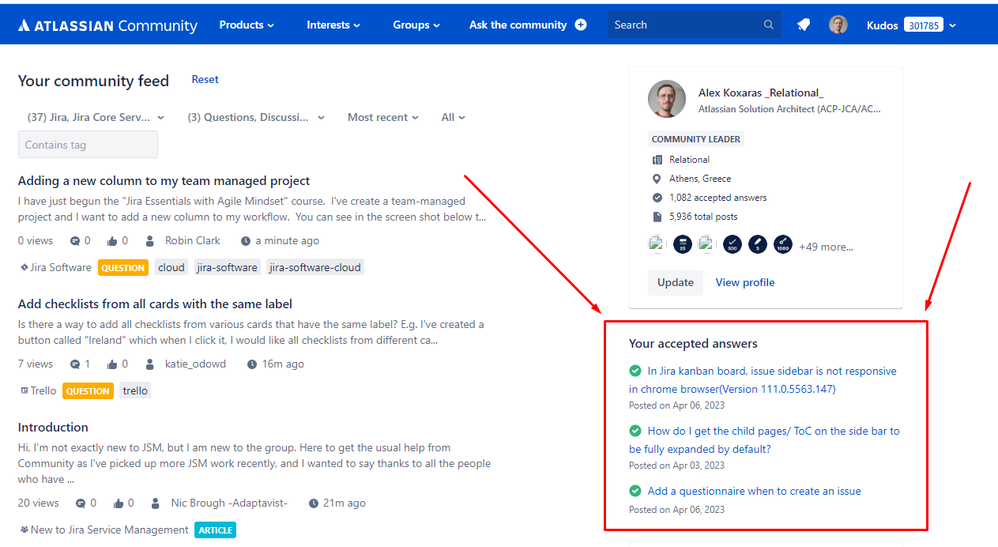This screenshot has height=547, width=998.
Task: Click the New to Jira Service Management group link
Action: [109, 530]
